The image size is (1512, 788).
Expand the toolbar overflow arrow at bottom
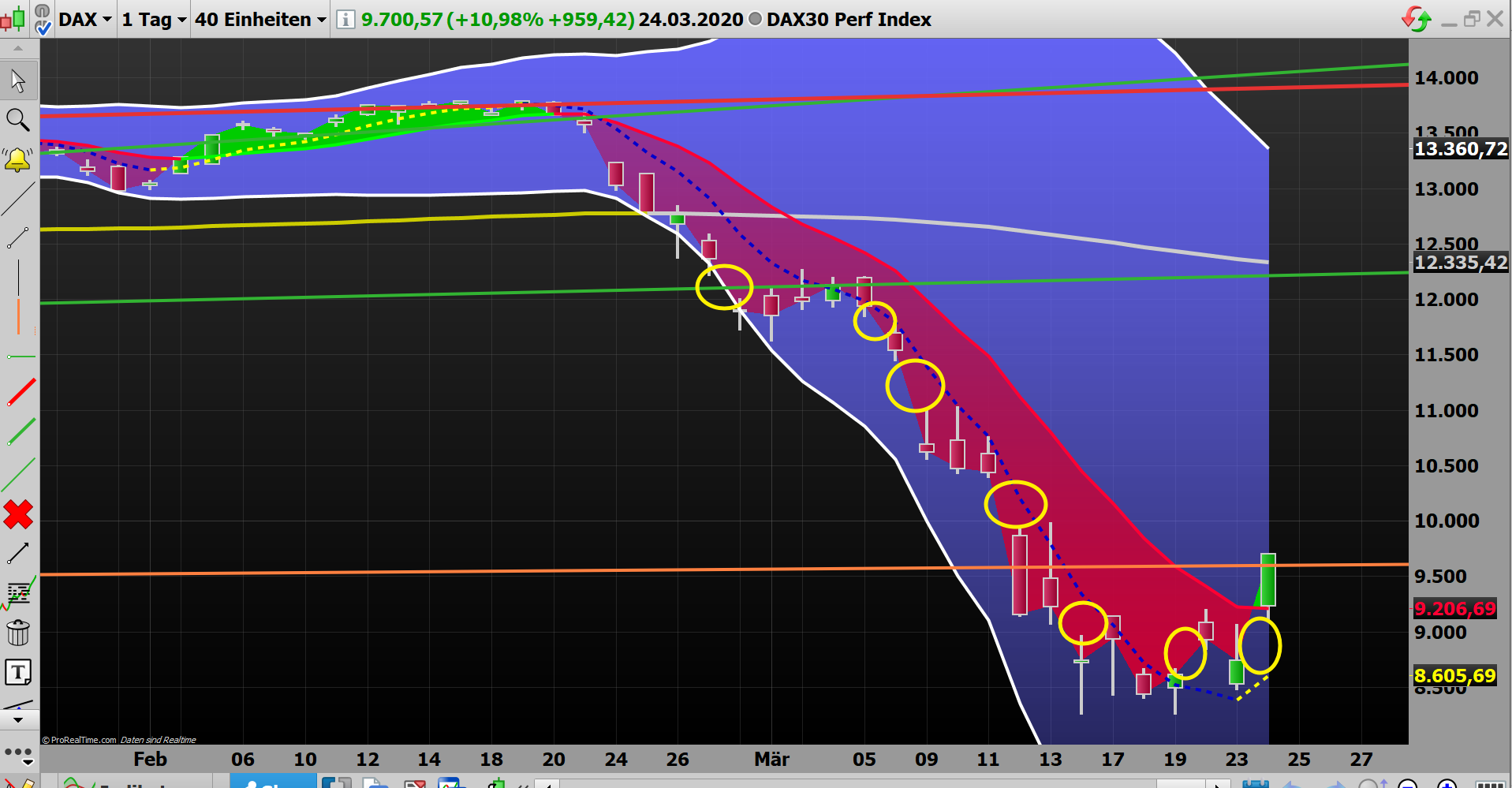click(18, 719)
